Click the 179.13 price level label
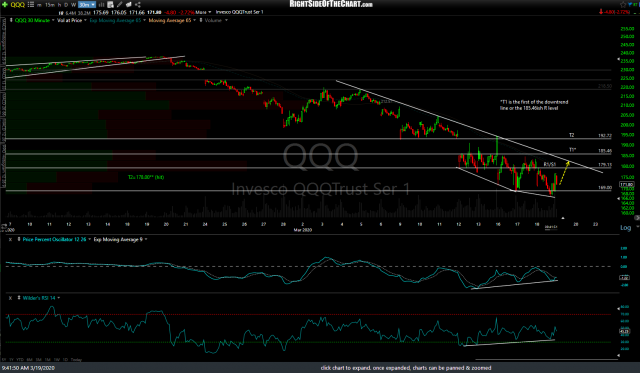Screen dimensions: 640x373 pyautogui.click(x=605, y=165)
